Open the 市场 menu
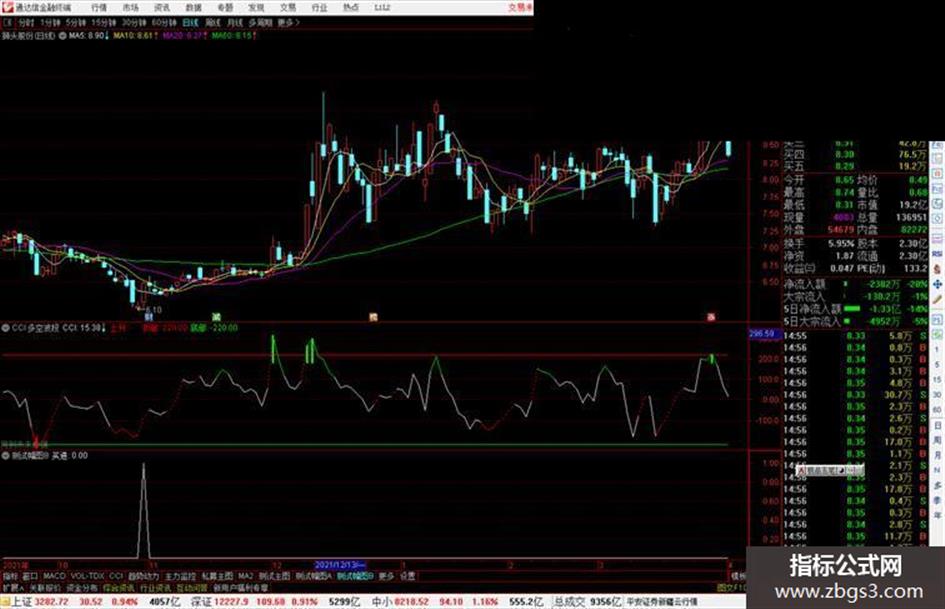Screen dimensions: 945x609 click(x=130, y=8)
